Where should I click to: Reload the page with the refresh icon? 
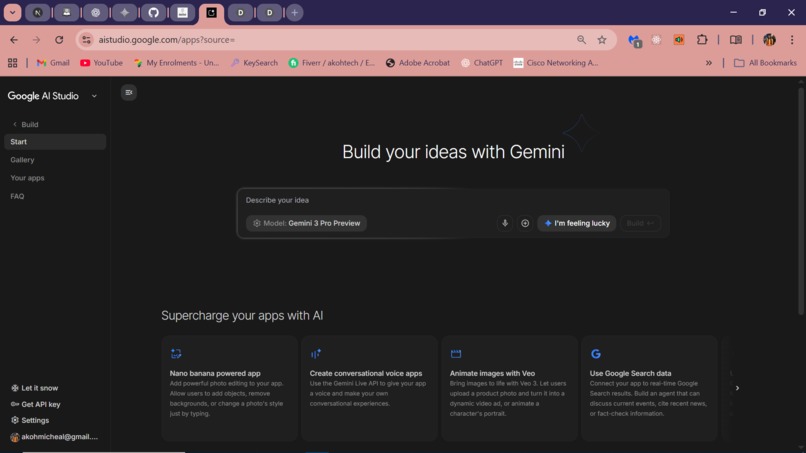[x=59, y=40]
